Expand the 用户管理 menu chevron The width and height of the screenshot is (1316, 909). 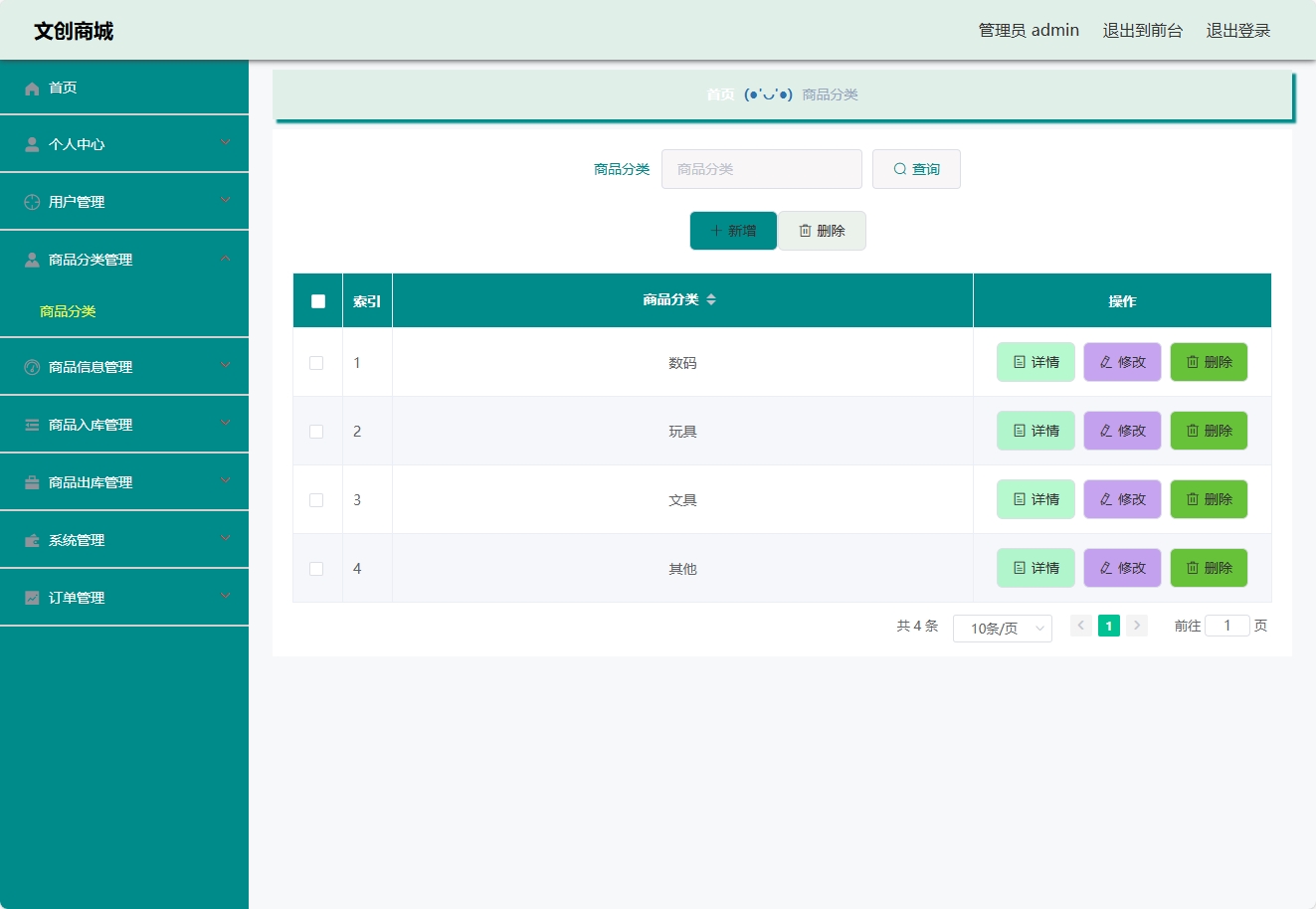[x=226, y=201]
